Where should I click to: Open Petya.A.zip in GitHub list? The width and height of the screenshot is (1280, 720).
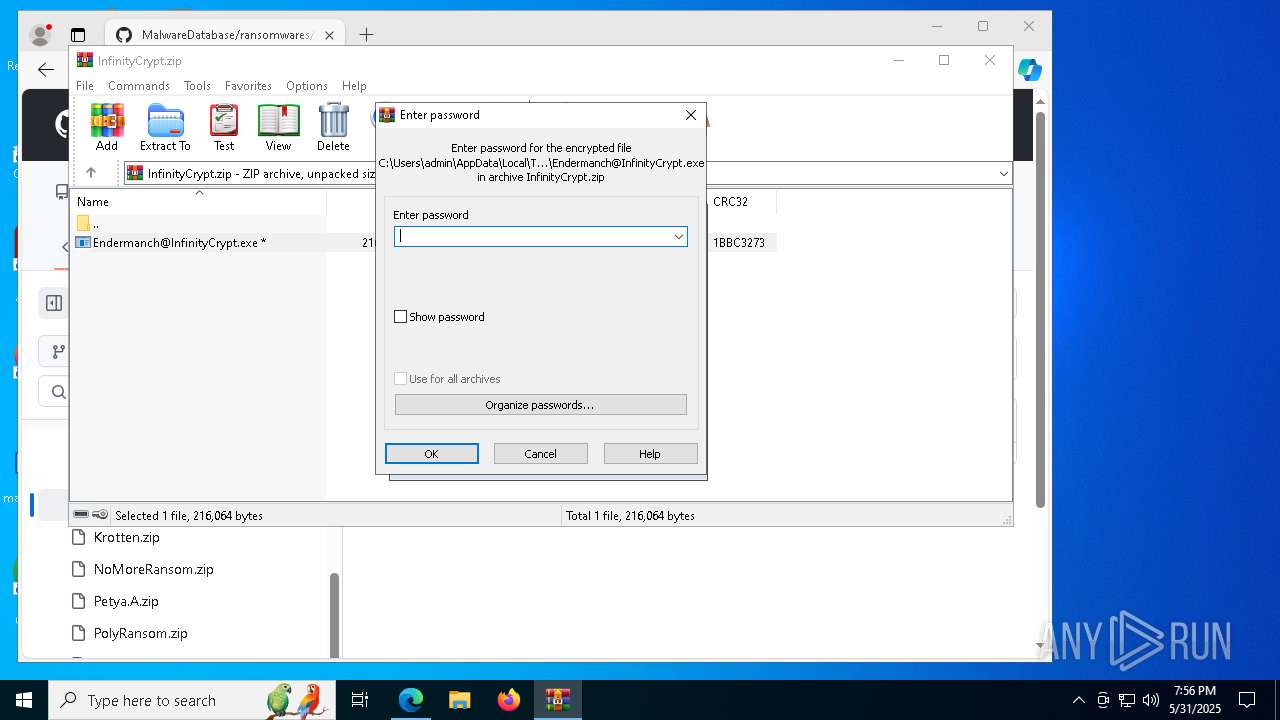coord(126,601)
